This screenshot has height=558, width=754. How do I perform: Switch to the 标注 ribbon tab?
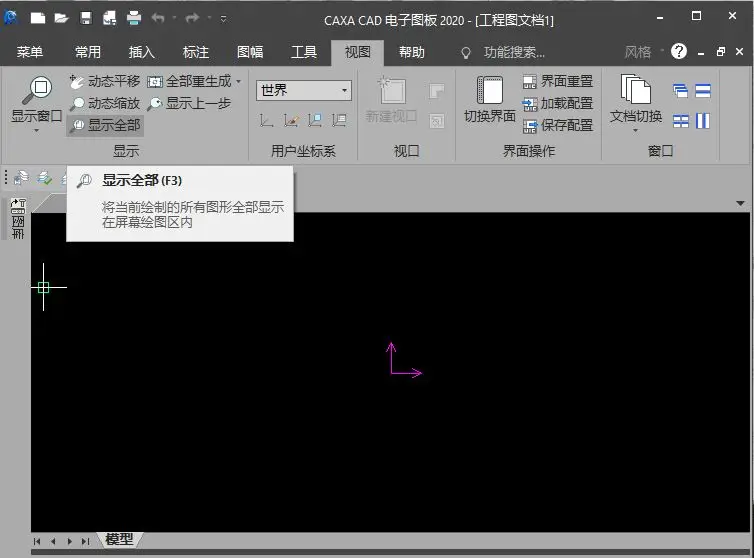coord(196,52)
